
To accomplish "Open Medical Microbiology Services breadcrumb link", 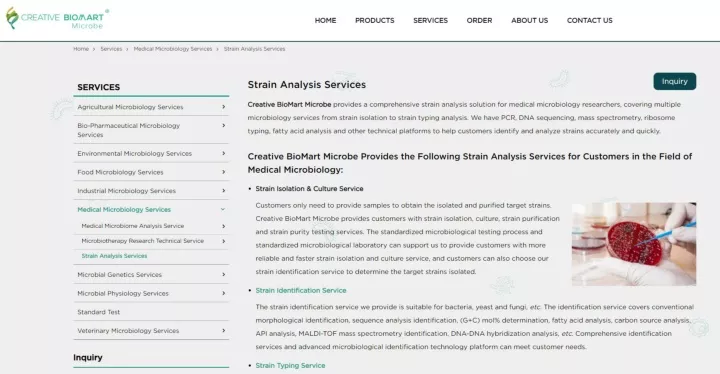I will tap(173, 49).
